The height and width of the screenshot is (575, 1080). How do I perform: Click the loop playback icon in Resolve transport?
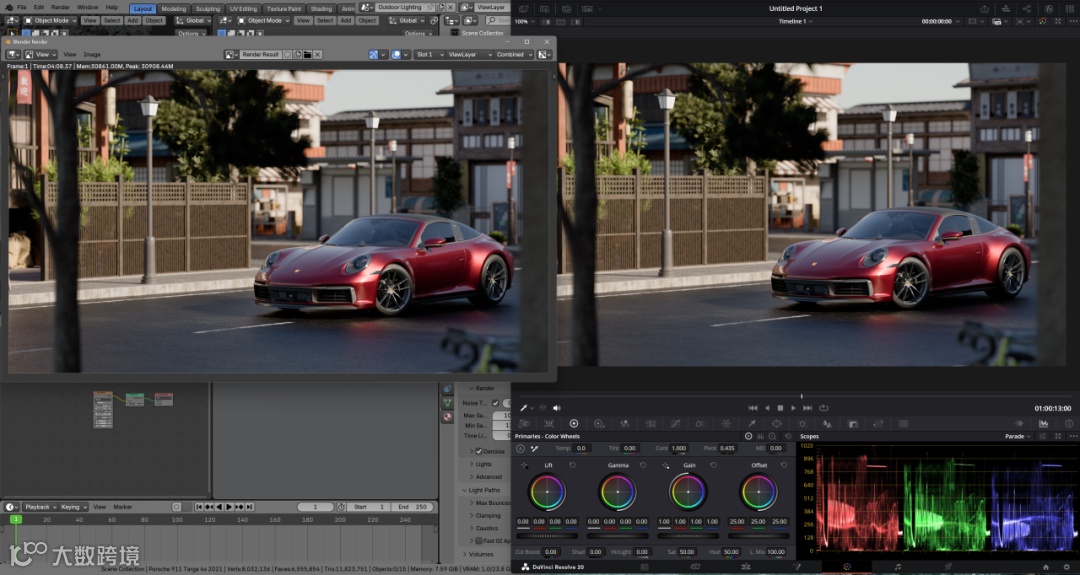pyautogui.click(x=823, y=408)
